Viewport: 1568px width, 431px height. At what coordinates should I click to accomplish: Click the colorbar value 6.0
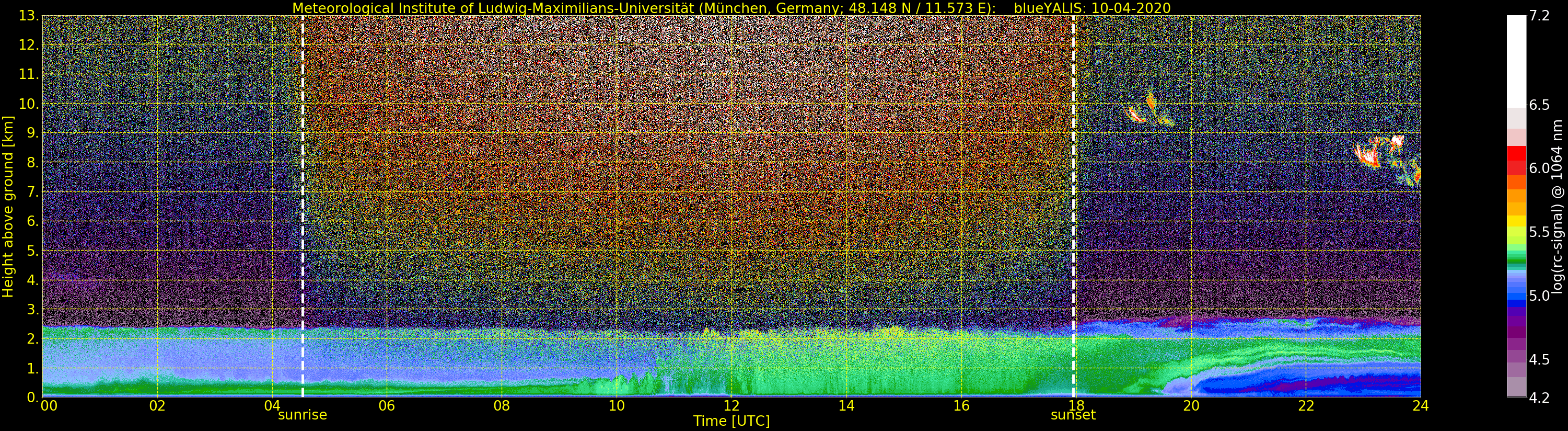pyautogui.click(x=1539, y=168)
